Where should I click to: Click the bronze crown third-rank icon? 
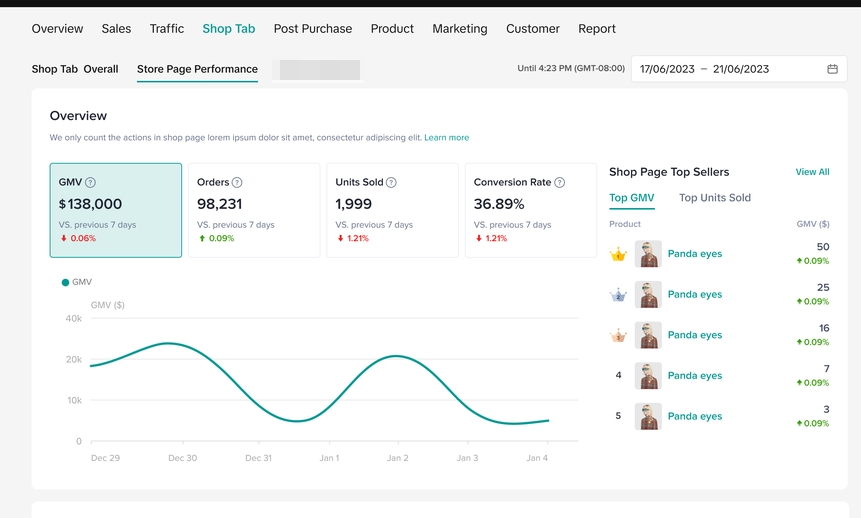click(618, 336)
